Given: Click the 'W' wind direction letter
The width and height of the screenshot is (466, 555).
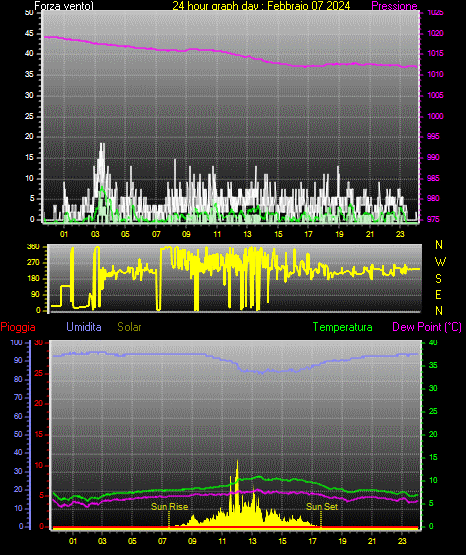Looking at the screenshot, I should pyautogui.click(x=440, y=262).
